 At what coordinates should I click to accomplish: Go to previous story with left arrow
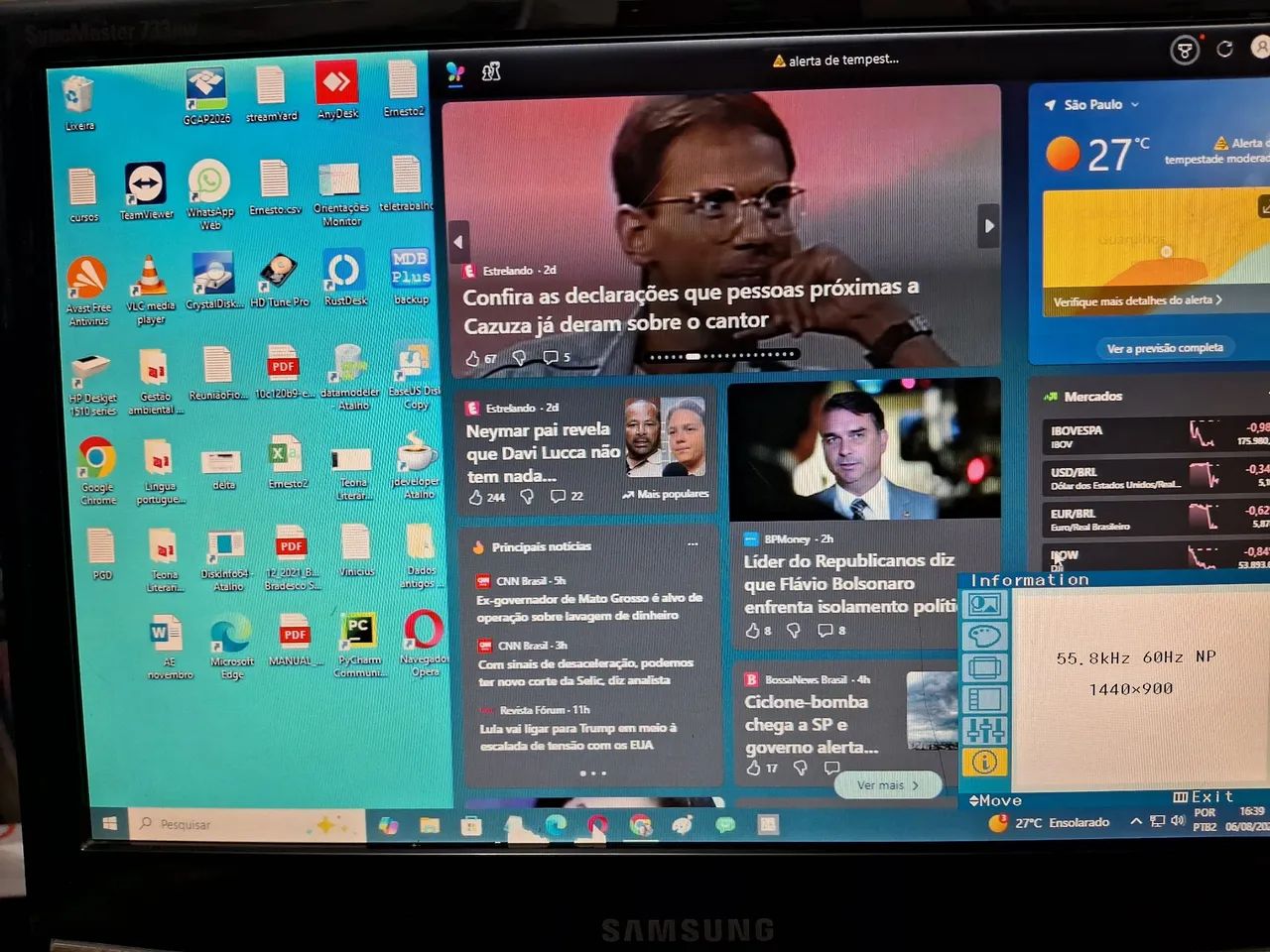coord(458,241)
